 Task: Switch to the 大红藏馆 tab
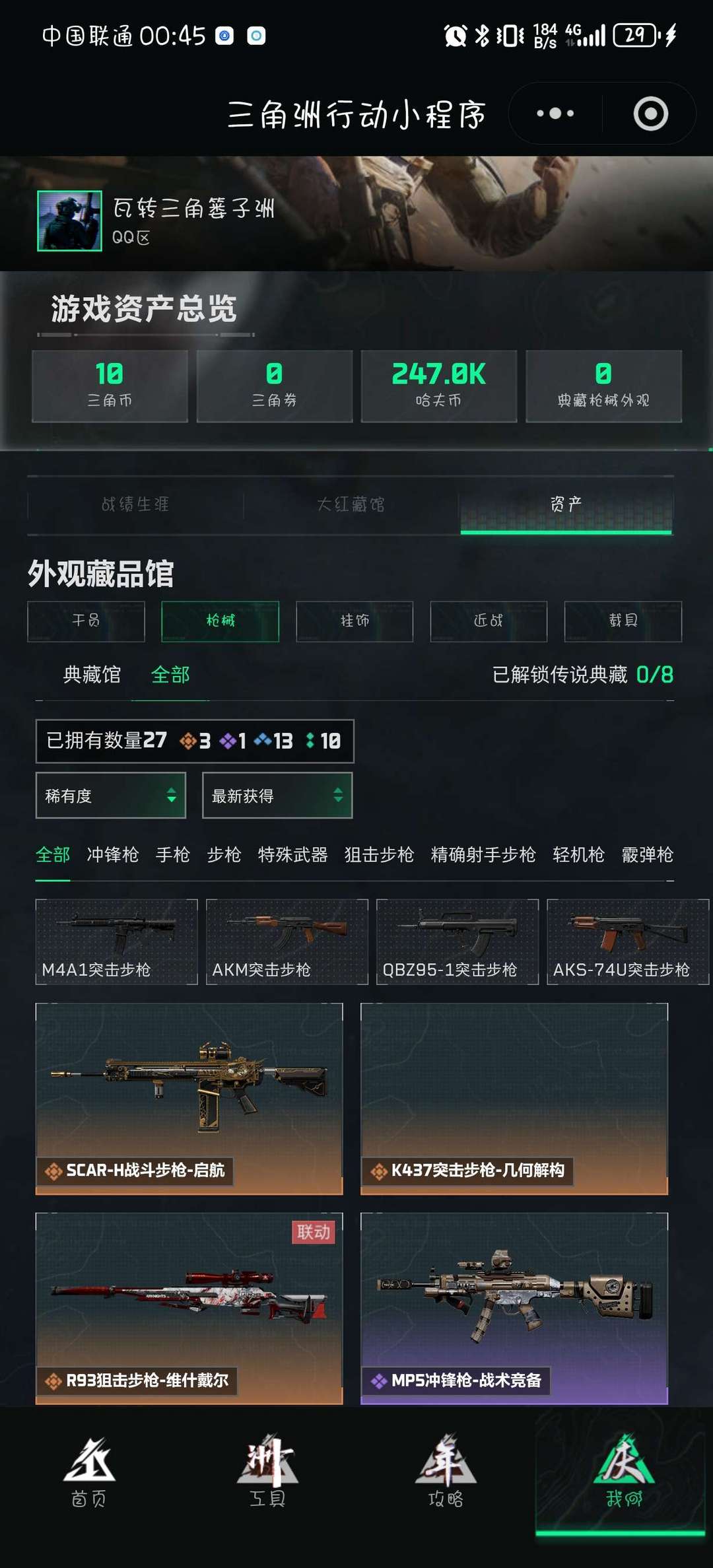click(x=351, y=505)
